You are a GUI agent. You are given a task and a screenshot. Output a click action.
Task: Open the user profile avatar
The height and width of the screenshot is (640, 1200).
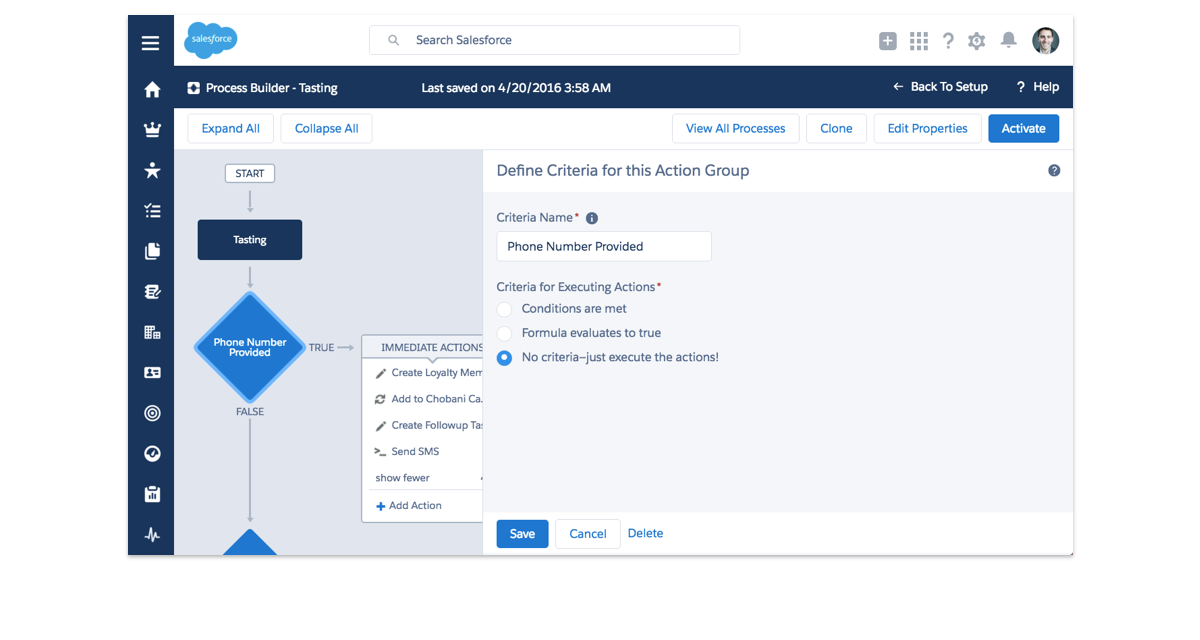[x=1045, y=41]
